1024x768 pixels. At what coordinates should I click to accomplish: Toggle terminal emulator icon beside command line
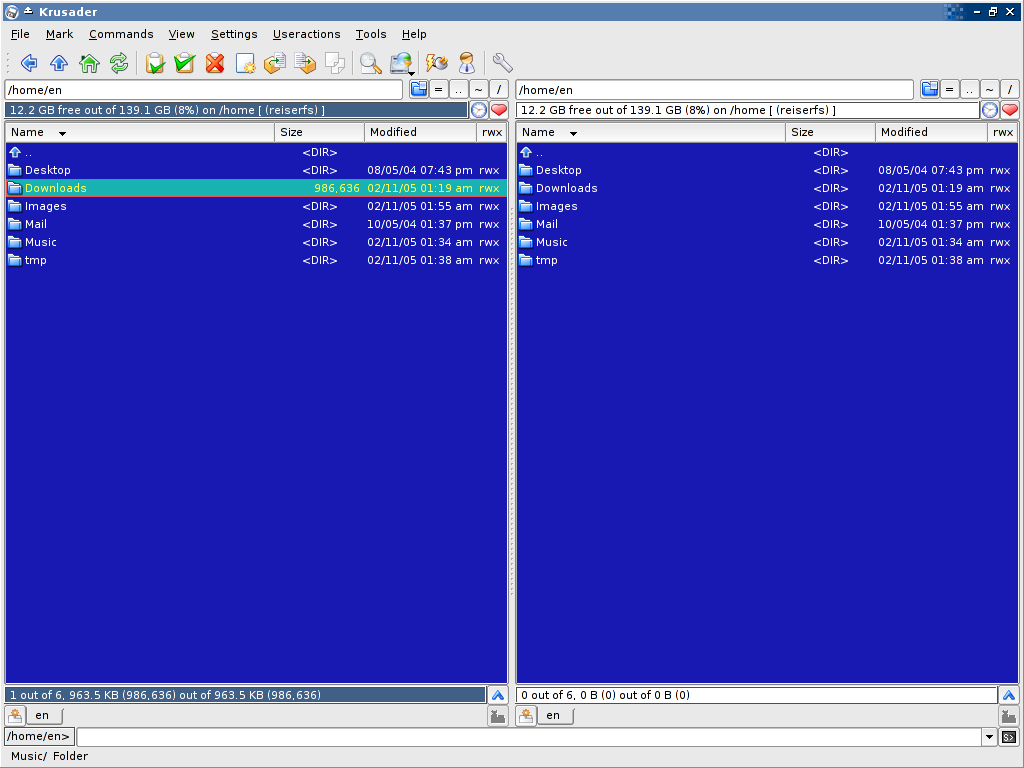1009,737
